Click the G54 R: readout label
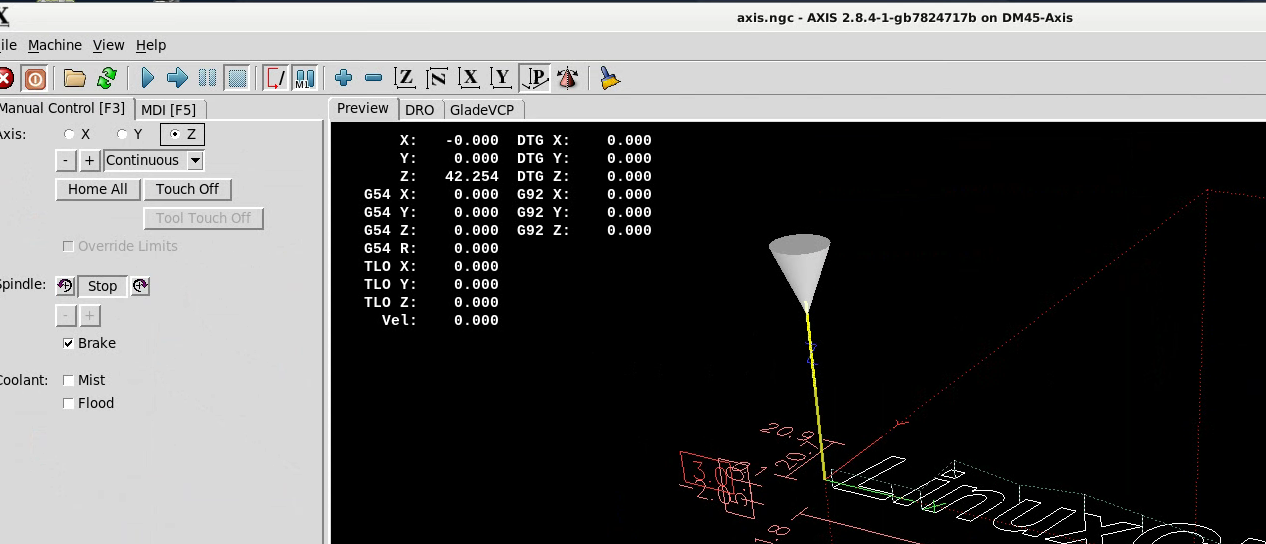1266x544 pixels. tap(391, 249)
